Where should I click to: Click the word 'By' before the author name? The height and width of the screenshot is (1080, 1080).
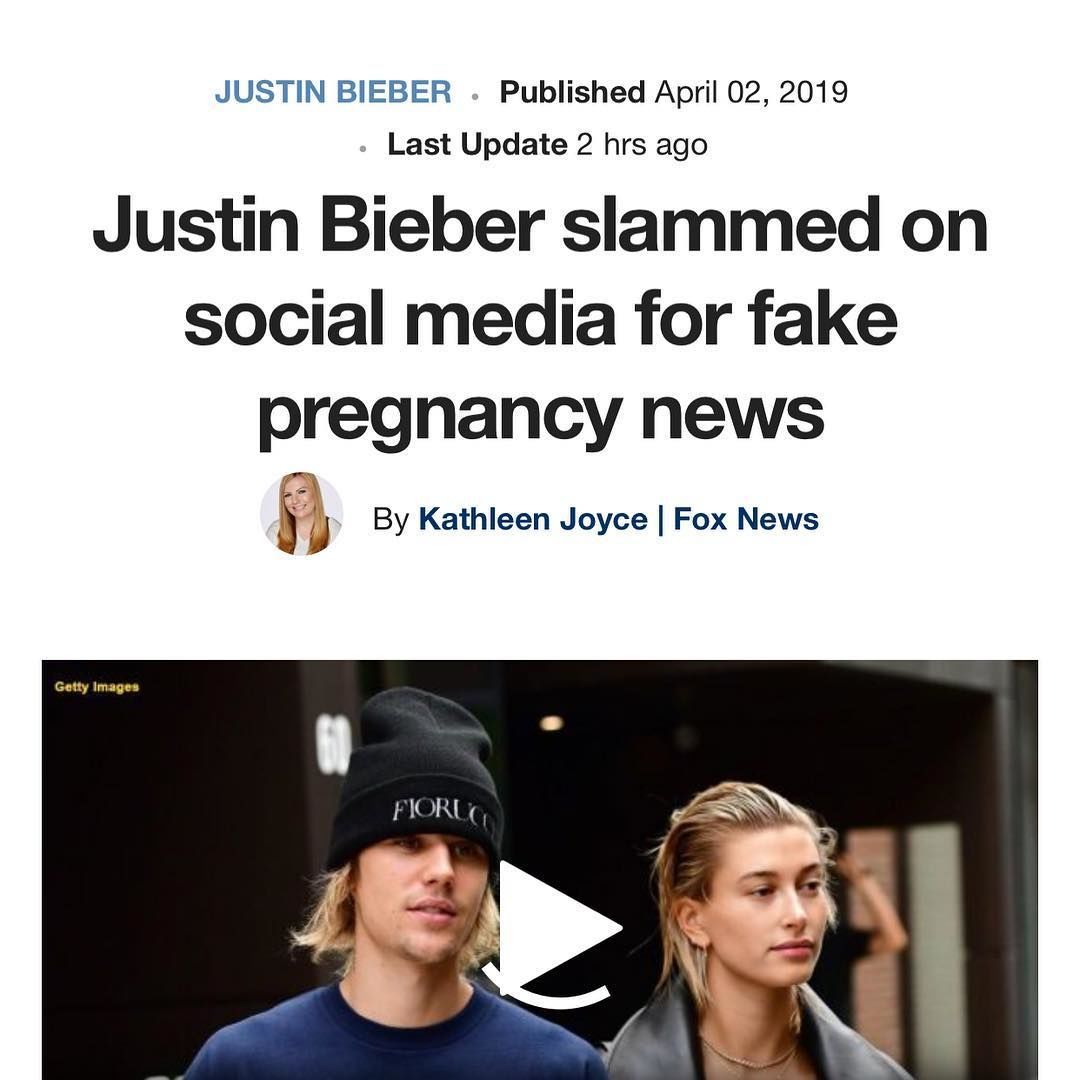point(391,519)
